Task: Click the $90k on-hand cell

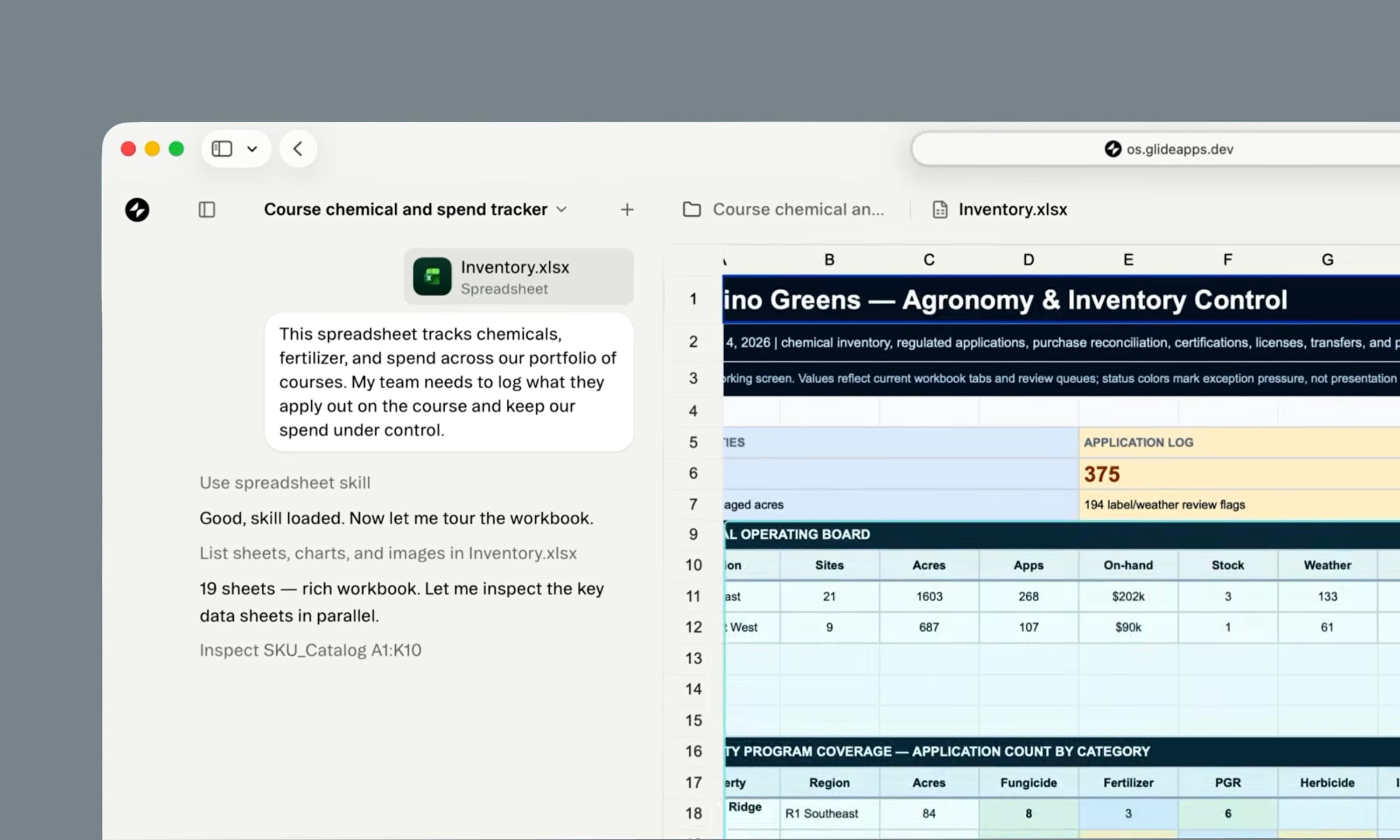Action: click(1128, 627)
